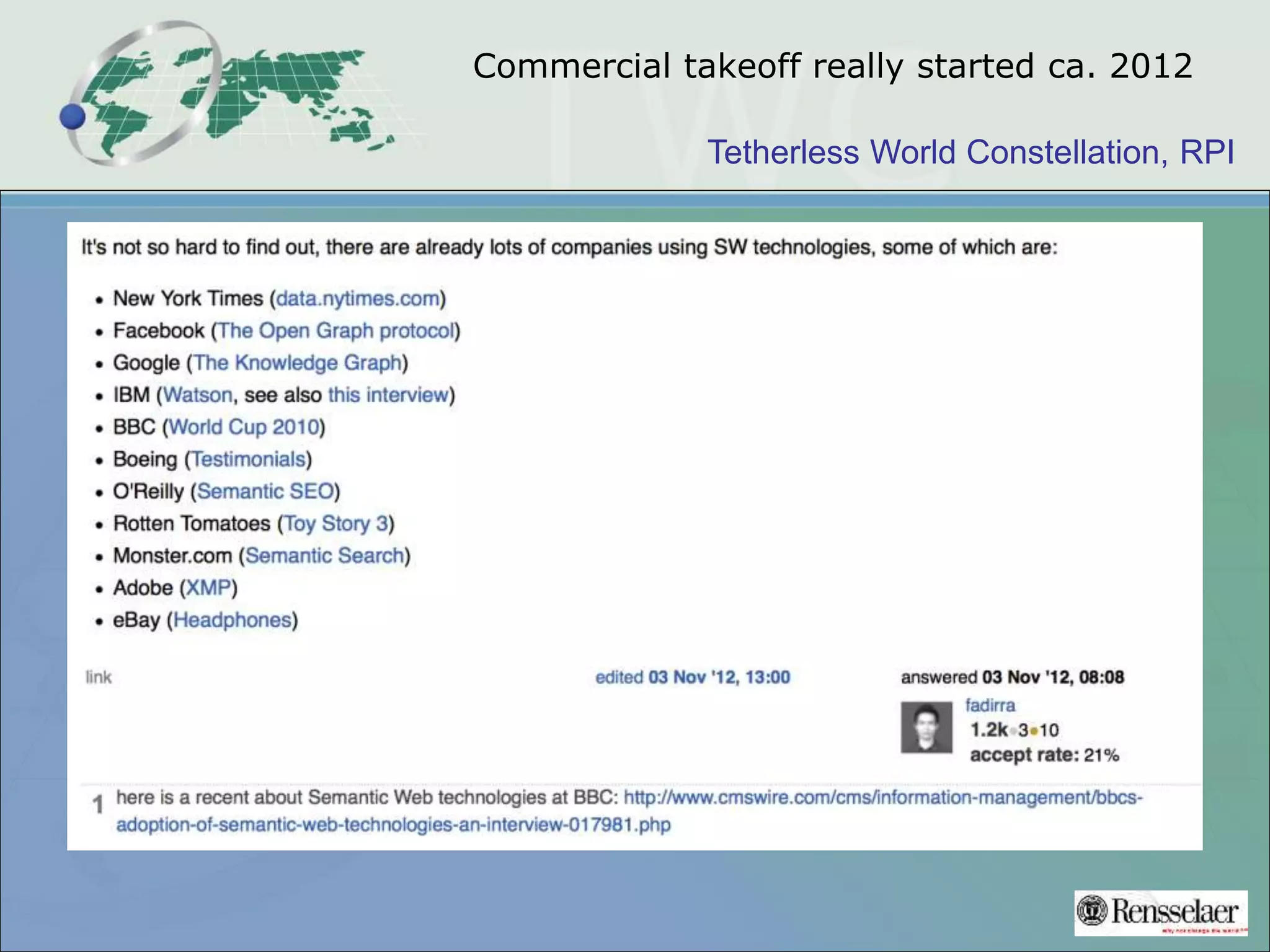Open the cmswire.com BBC article URL
The width and height of the screenshot is (1270, 952).
(629, 811)
